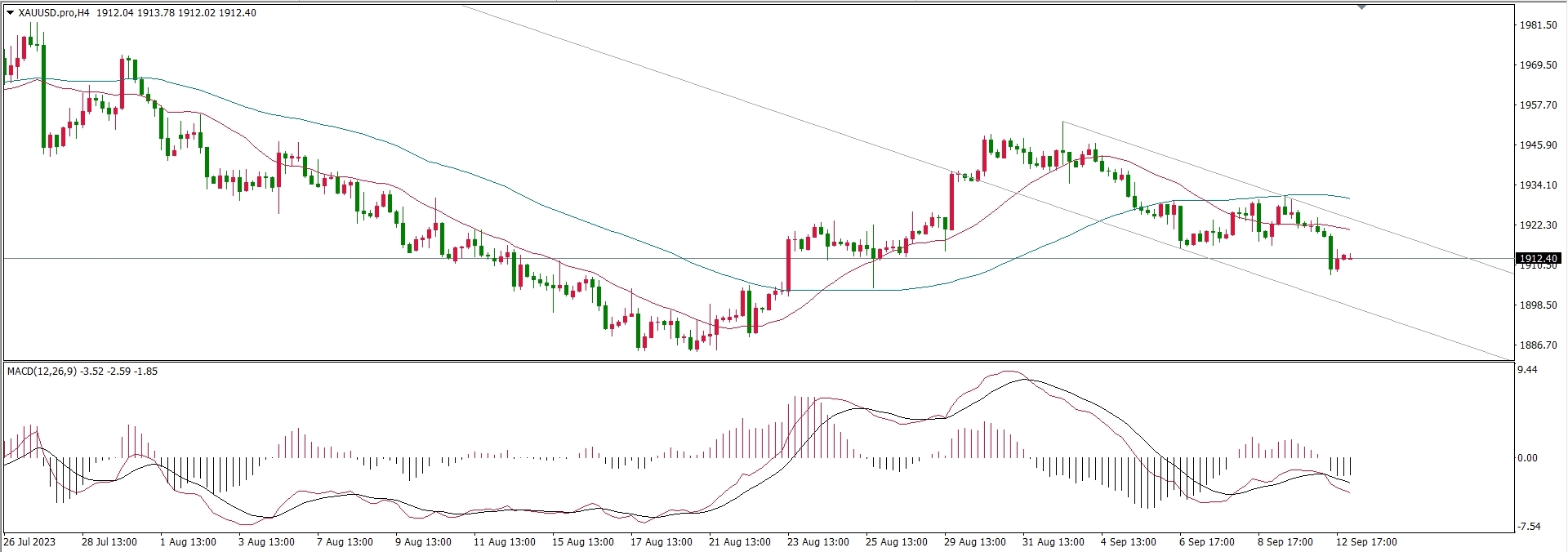1568x552 pixels.
Task: Select the 1886.70 price scale label
Action: click(x=1538, y=345)
